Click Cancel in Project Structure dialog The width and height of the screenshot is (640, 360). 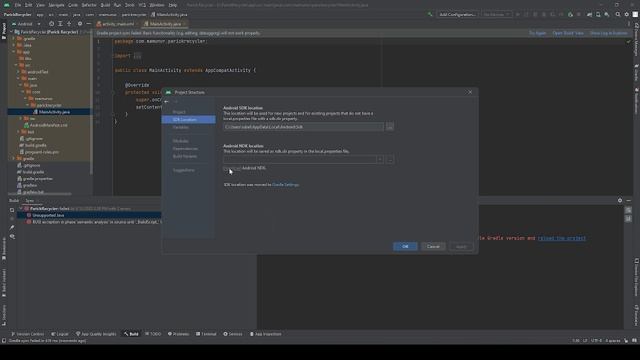click(433, 247)
